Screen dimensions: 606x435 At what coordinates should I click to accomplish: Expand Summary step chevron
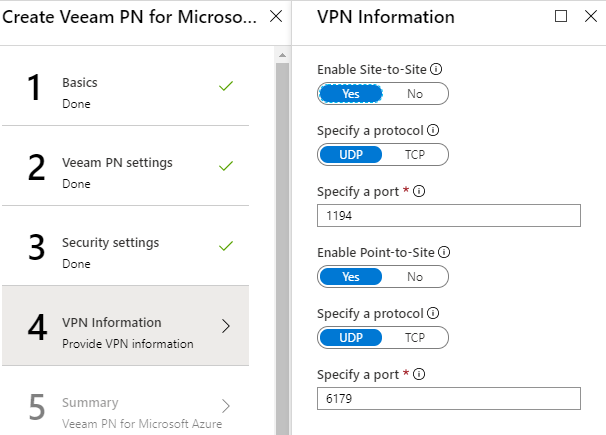[226, 406]
